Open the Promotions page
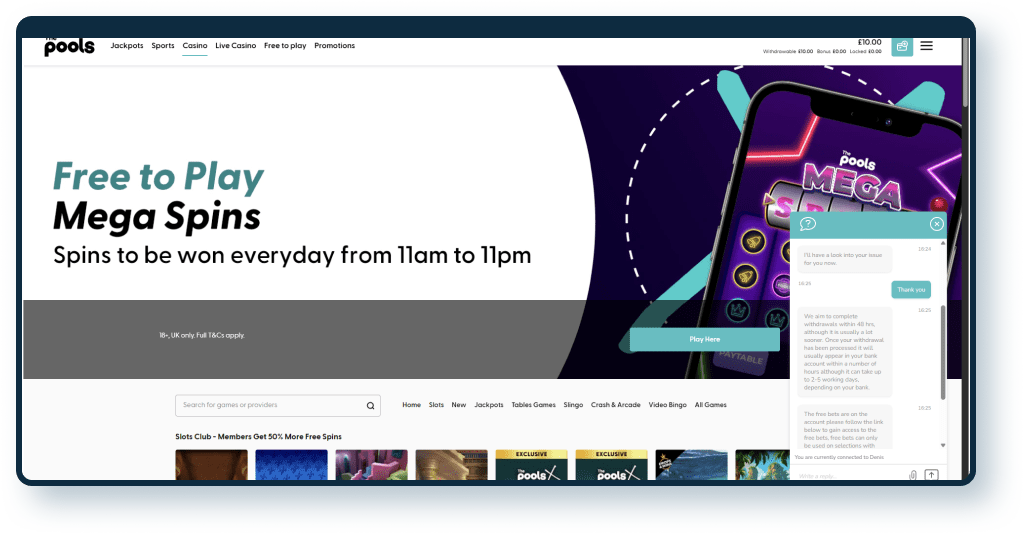 click(334, 46)
